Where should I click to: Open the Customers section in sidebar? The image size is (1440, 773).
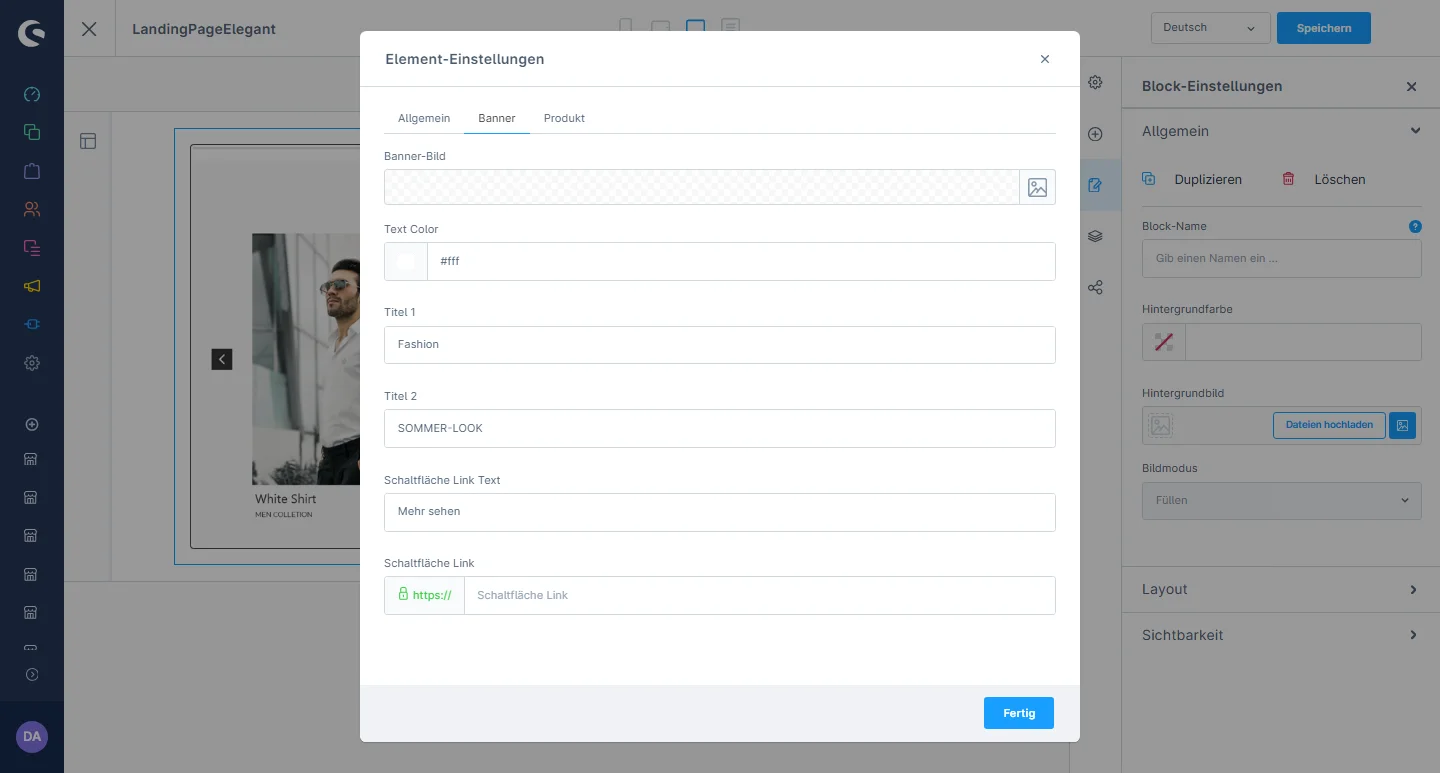[32, 209]
